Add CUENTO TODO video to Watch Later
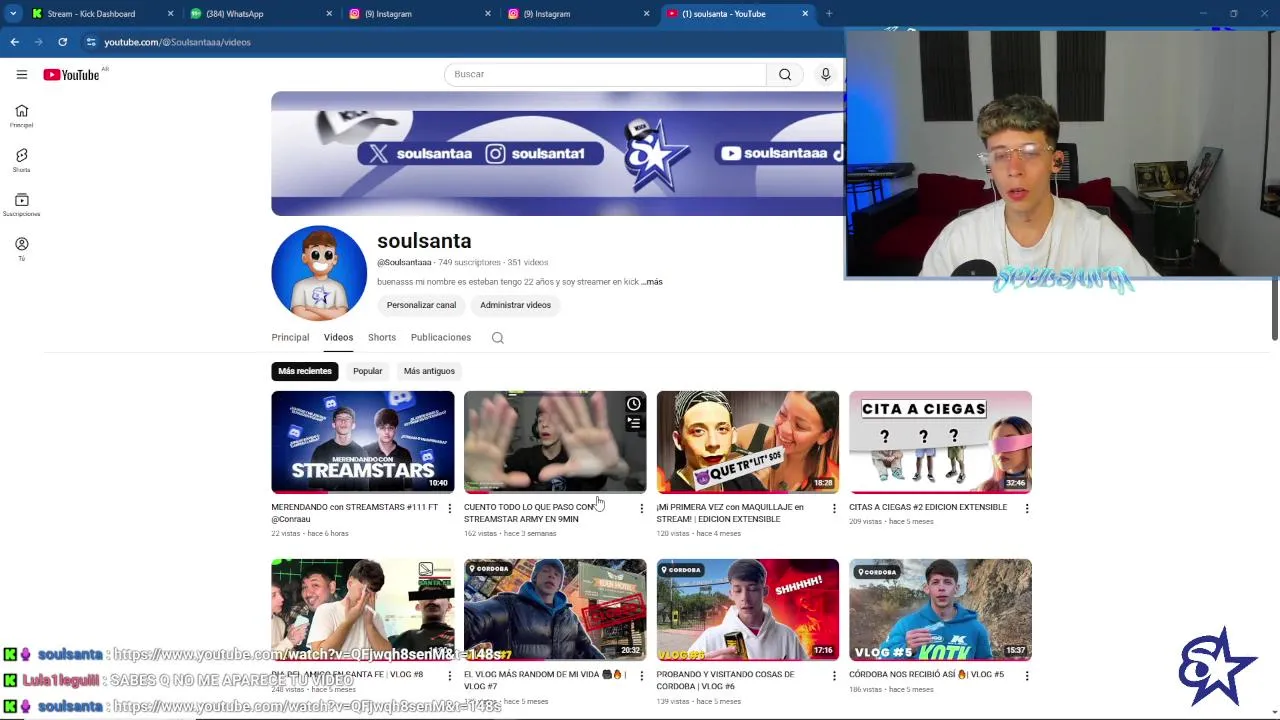The height and width of the screenshot is (720, 1280). (x=633, y=404)
